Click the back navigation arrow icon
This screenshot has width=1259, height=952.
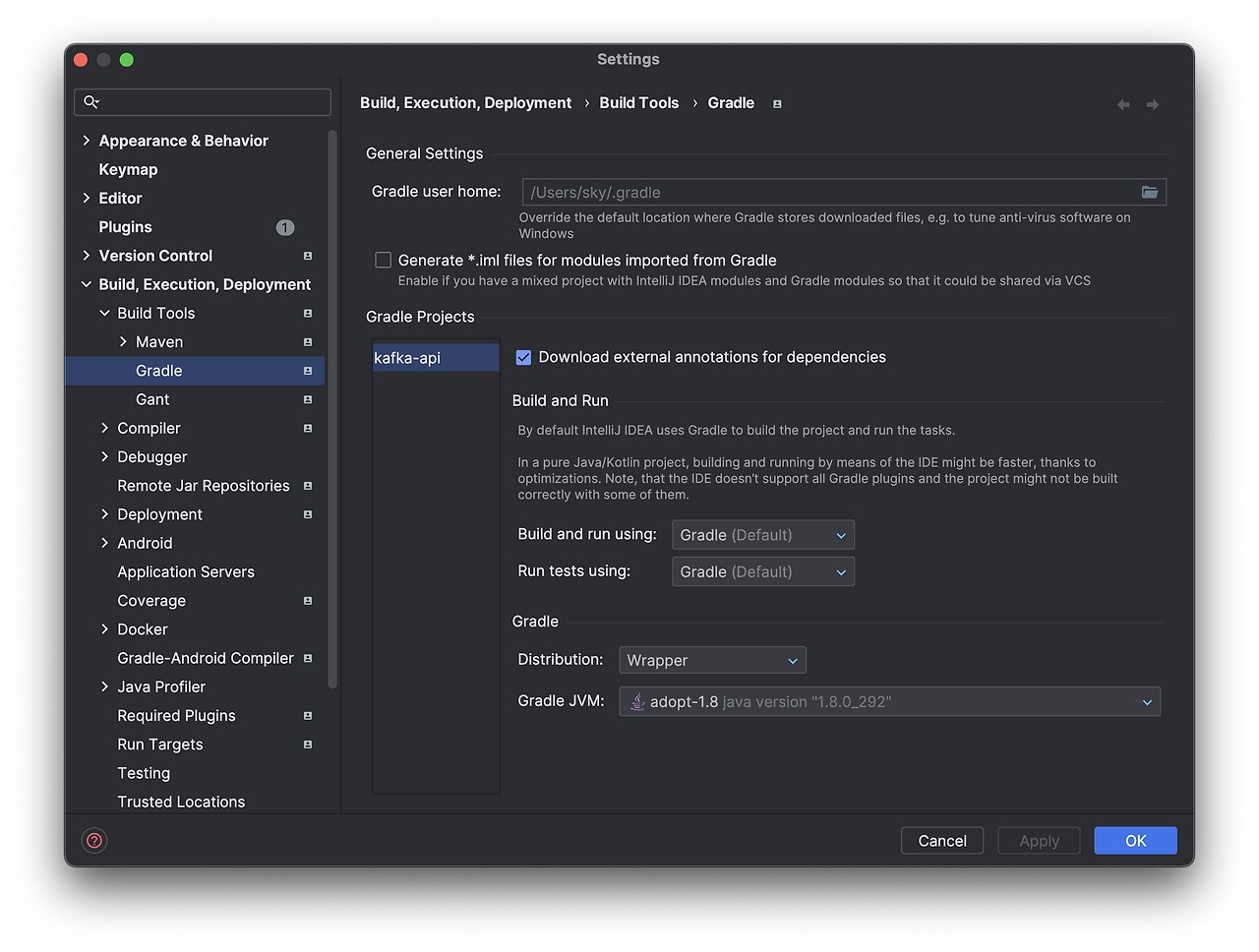pyautogui.click(x=1123, y=104)
